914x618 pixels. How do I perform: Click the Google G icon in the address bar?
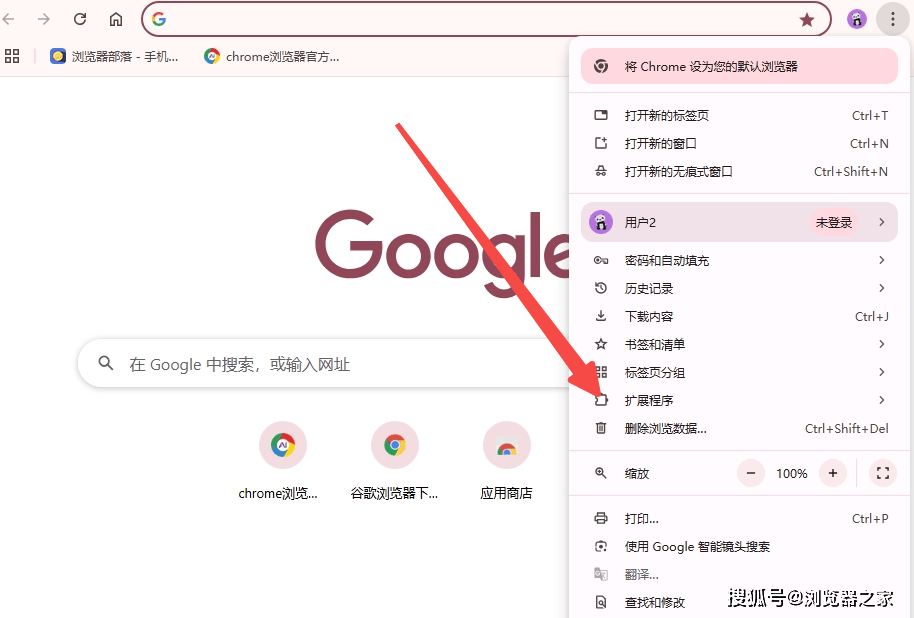(x=159, y=19)
